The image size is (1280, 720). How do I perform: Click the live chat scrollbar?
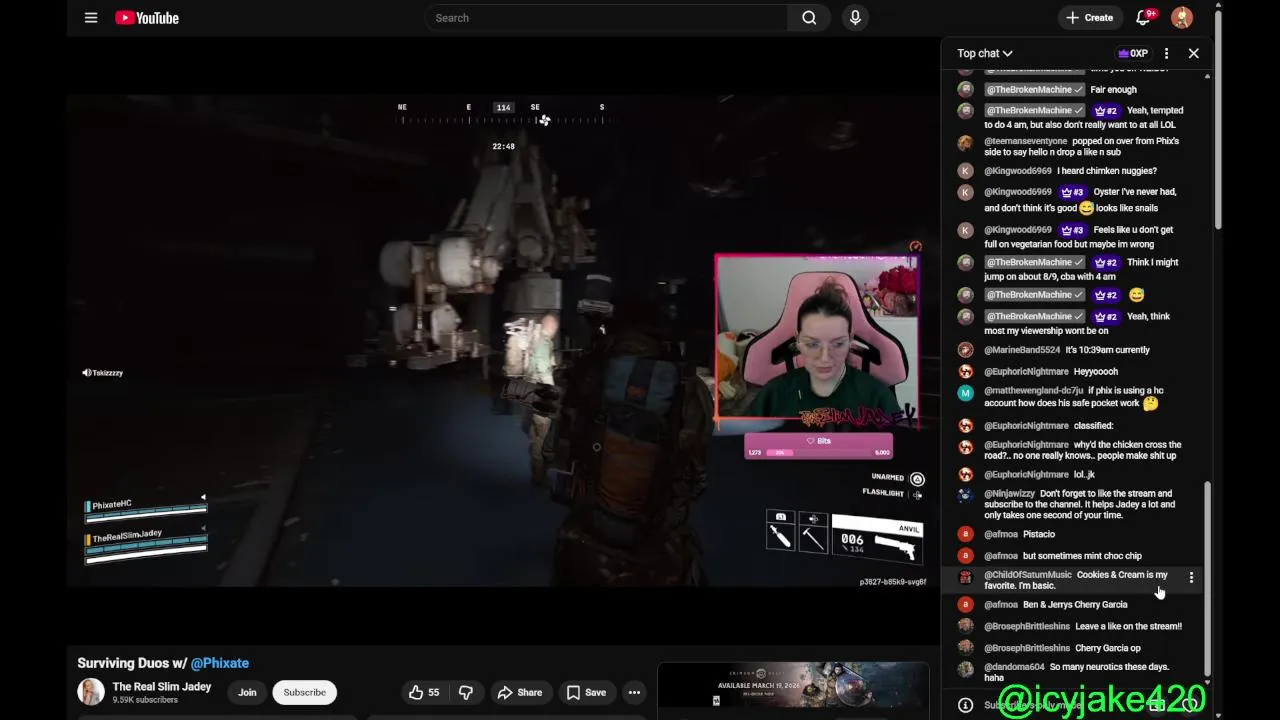tap(1207, 580)
